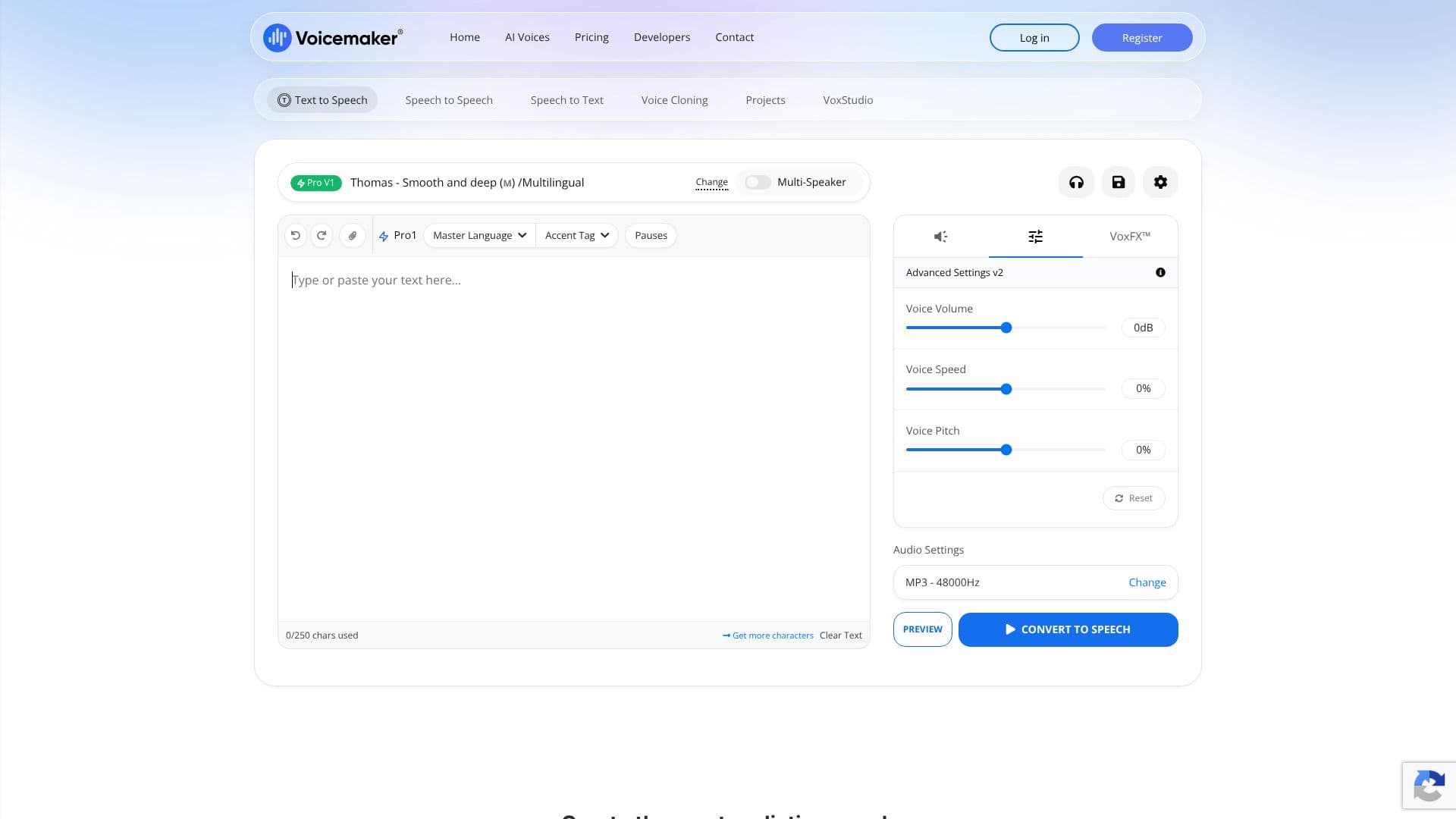The height and width of the screenshot is (819, 1456).
Task: Click the undo arrow icon
Action: [296, 235]
